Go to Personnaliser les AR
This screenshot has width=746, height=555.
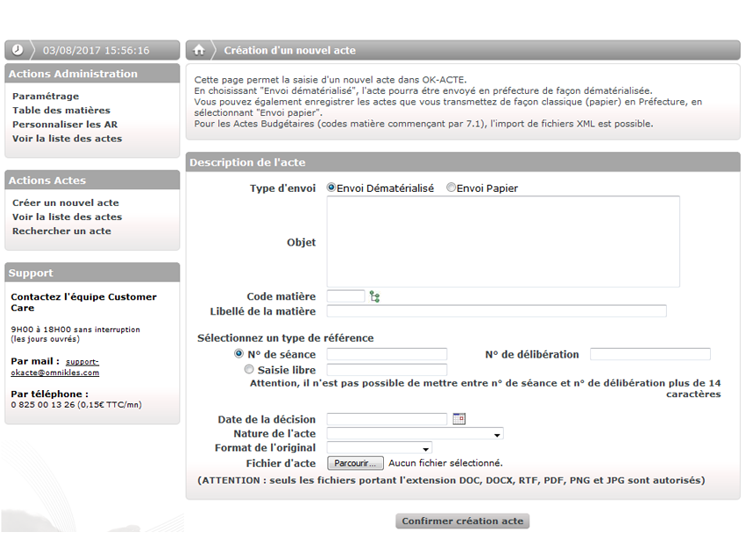point(66,124)
